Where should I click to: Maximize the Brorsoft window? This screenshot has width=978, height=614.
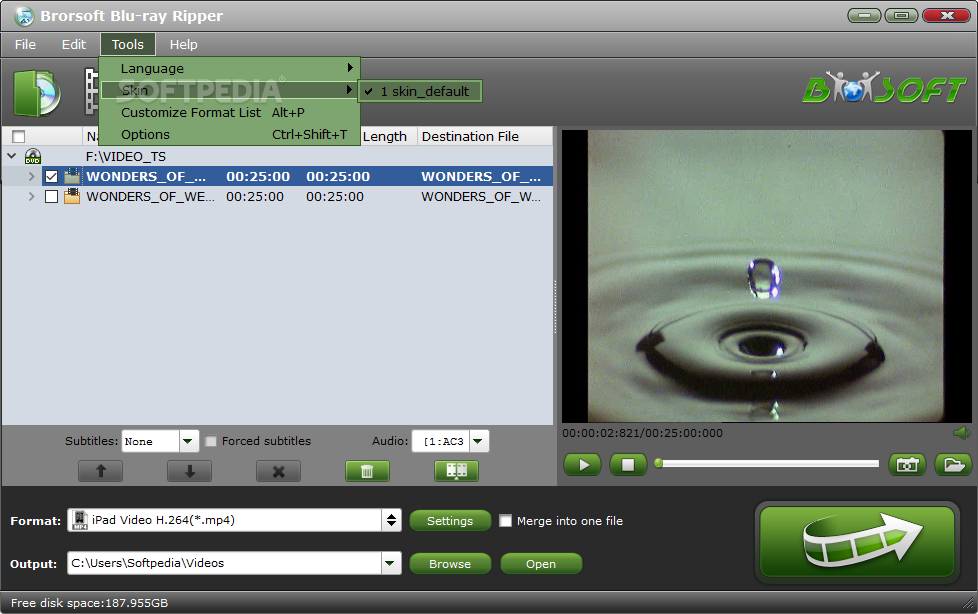[901, 15]
